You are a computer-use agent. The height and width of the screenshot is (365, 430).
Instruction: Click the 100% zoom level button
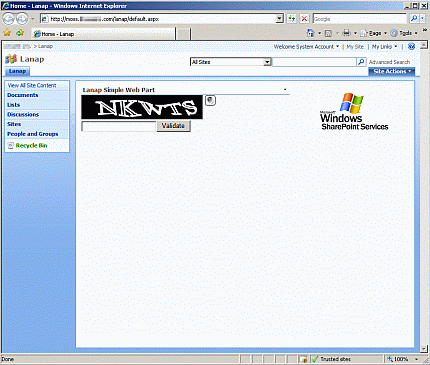(x=398, y=359)
